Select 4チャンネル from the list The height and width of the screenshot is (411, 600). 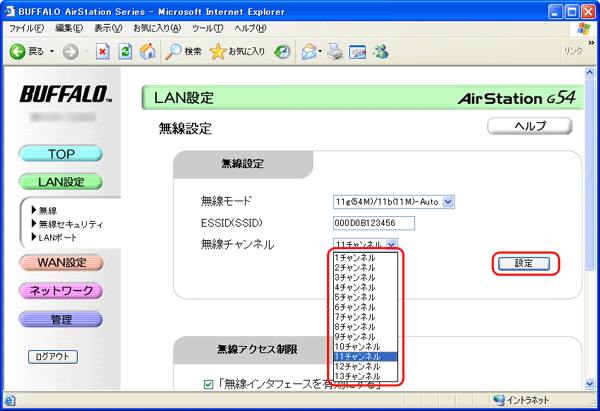point(365,287)
